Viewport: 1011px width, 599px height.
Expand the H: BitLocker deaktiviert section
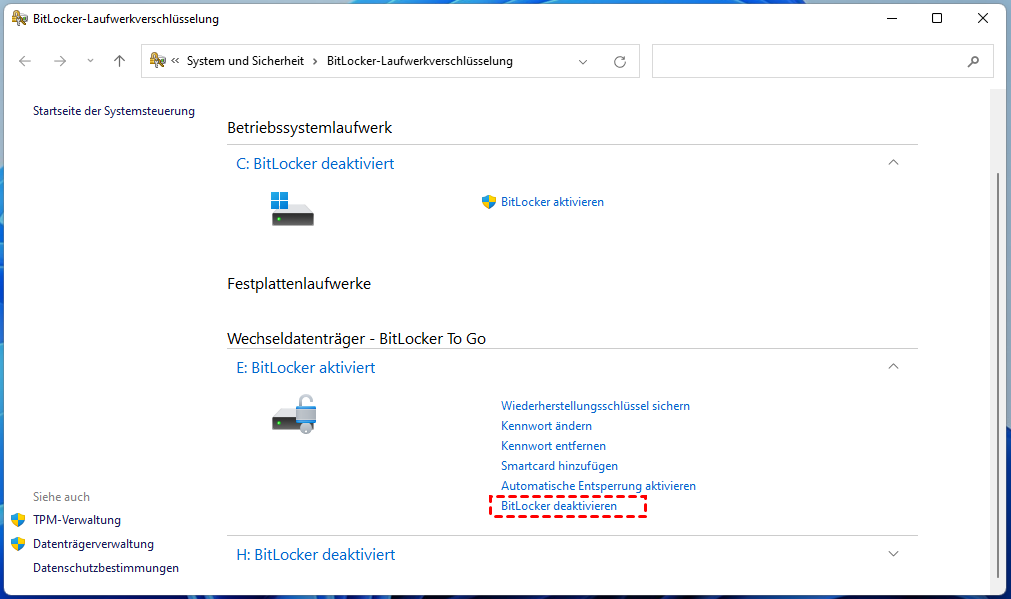tap(893, 554)
